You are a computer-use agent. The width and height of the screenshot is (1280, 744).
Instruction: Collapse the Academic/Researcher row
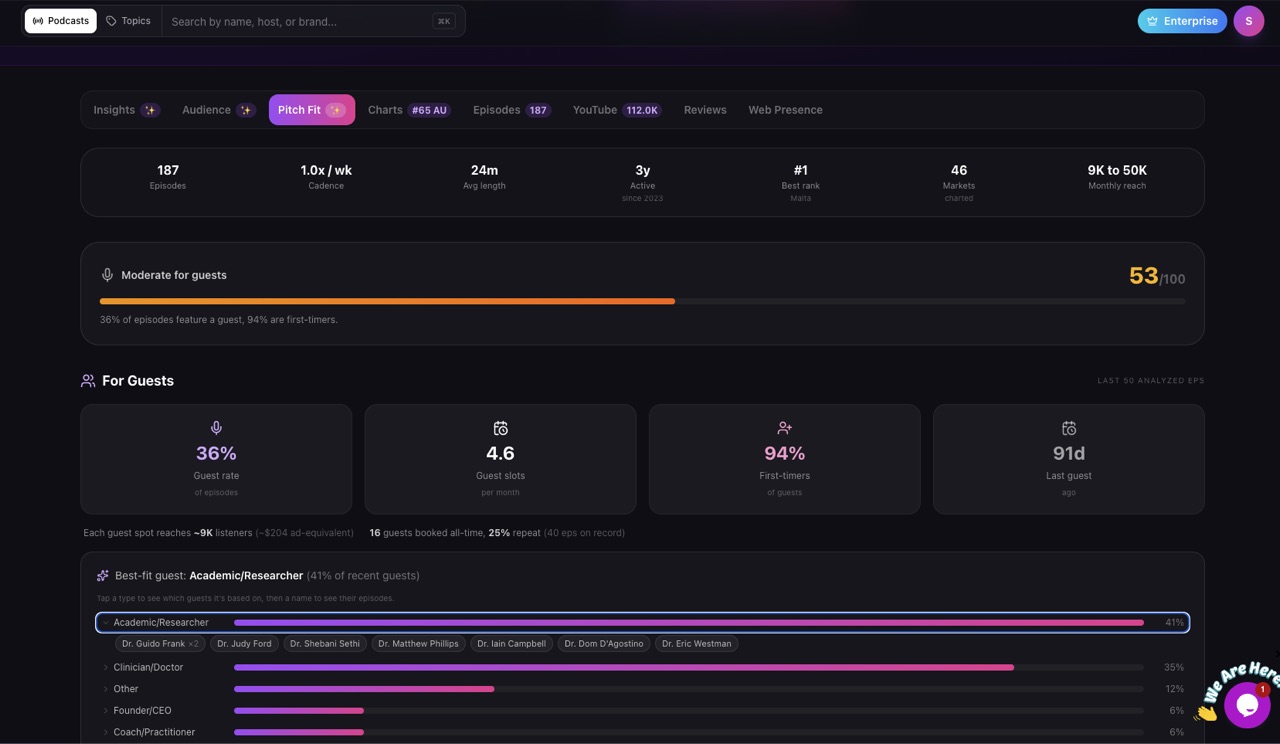click(642, 622)
